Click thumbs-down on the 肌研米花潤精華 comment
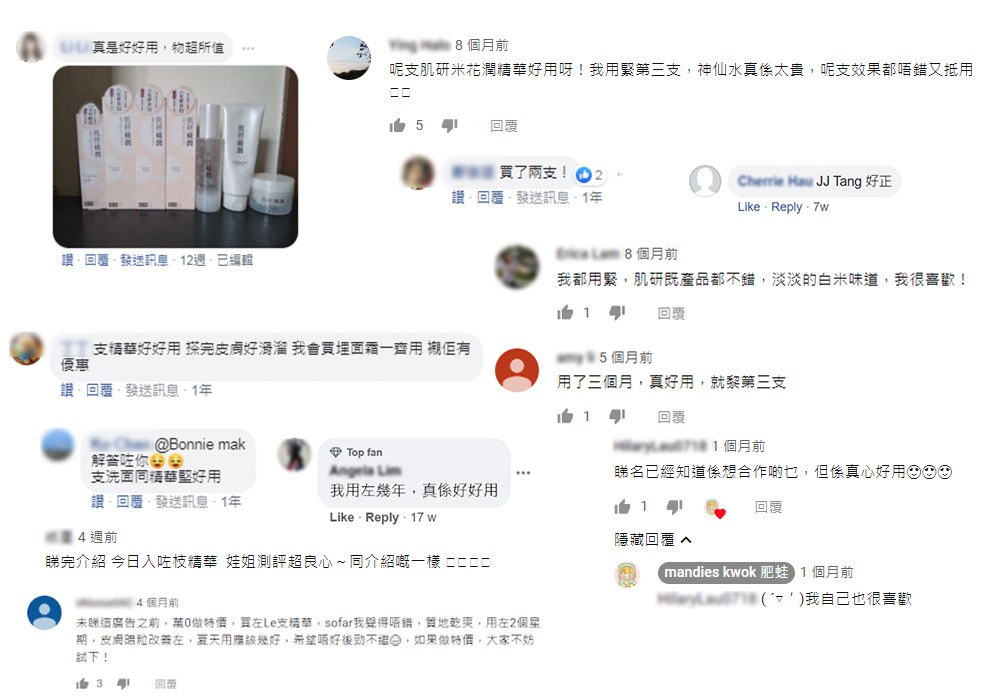The height and width of the screenshot is (700, 1000). [450, 126]
